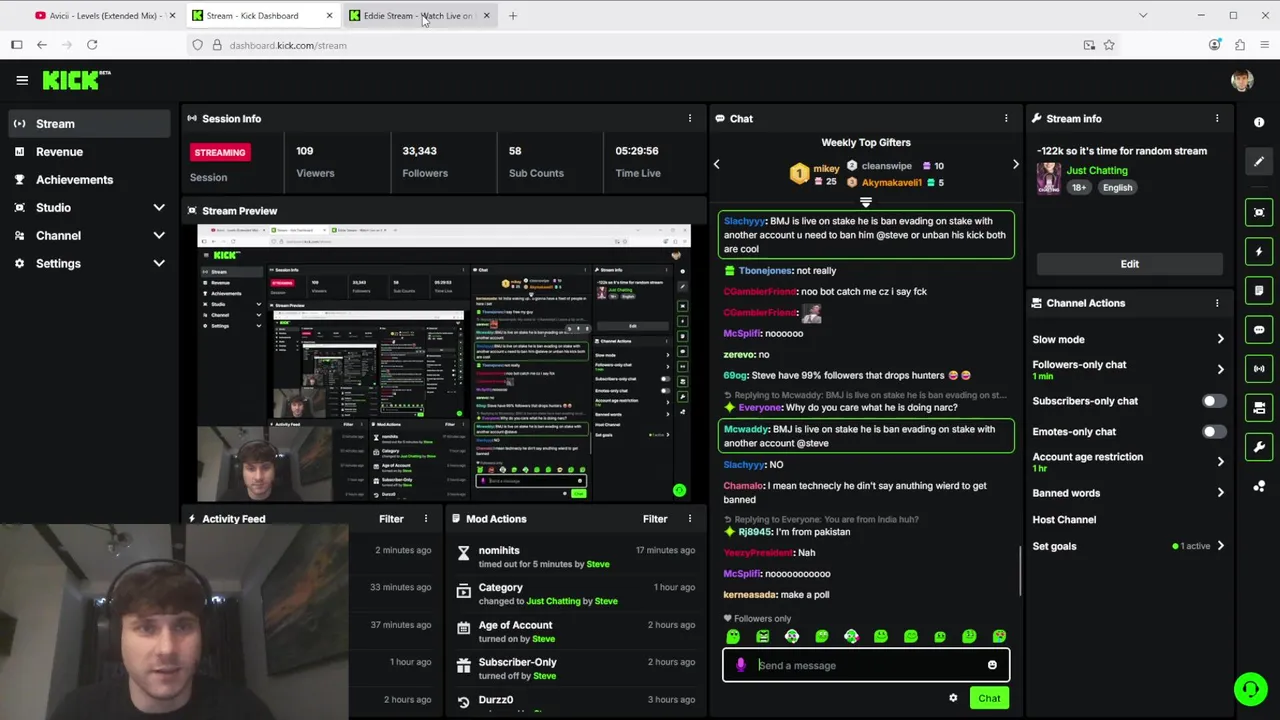Show previous weekly top gifters
The width and height of the screenshot is (1280, 720).
coord(716,164)
